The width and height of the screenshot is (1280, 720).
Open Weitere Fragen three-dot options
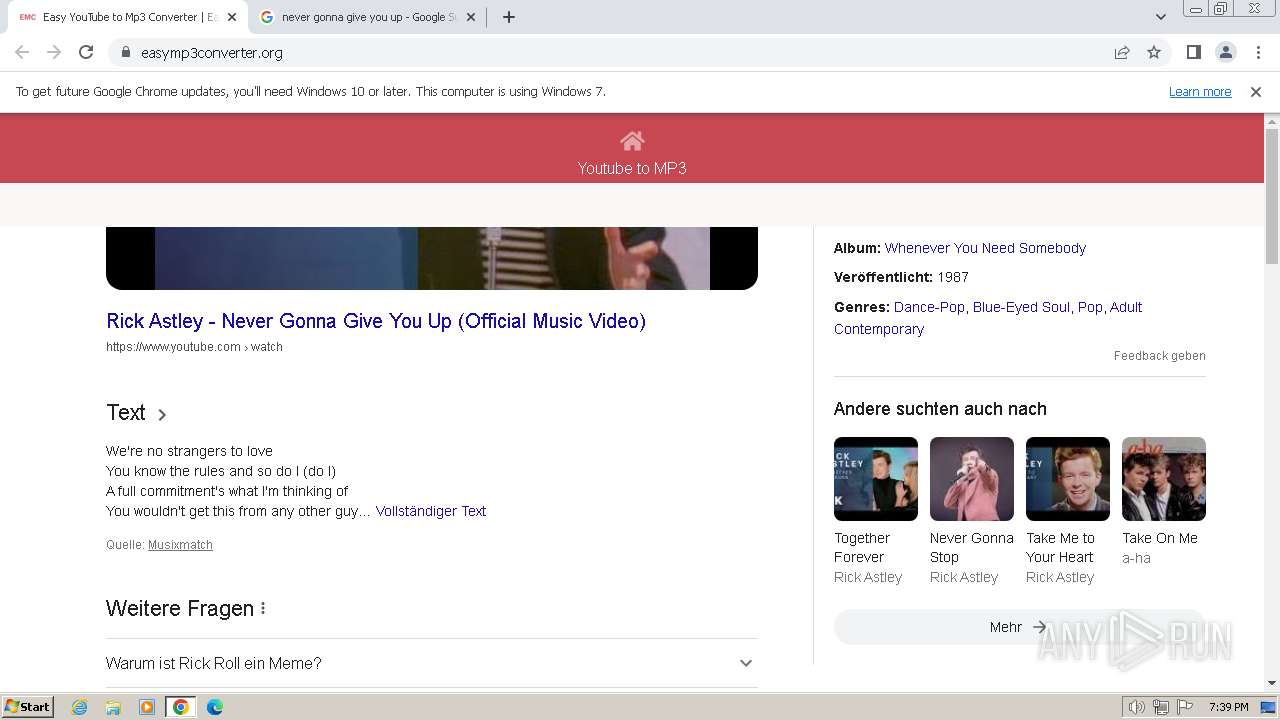(x=263, y=608)
